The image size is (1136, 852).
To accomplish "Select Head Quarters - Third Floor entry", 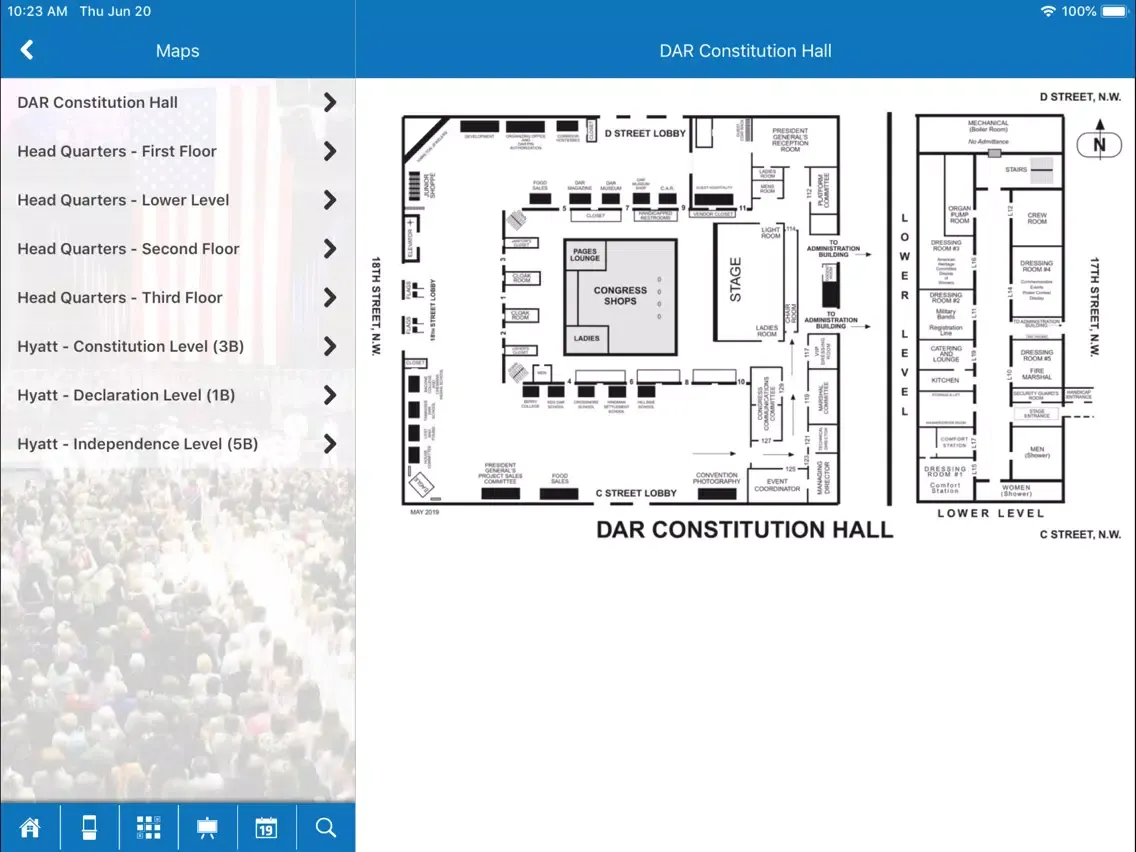I will click(178, 297).
